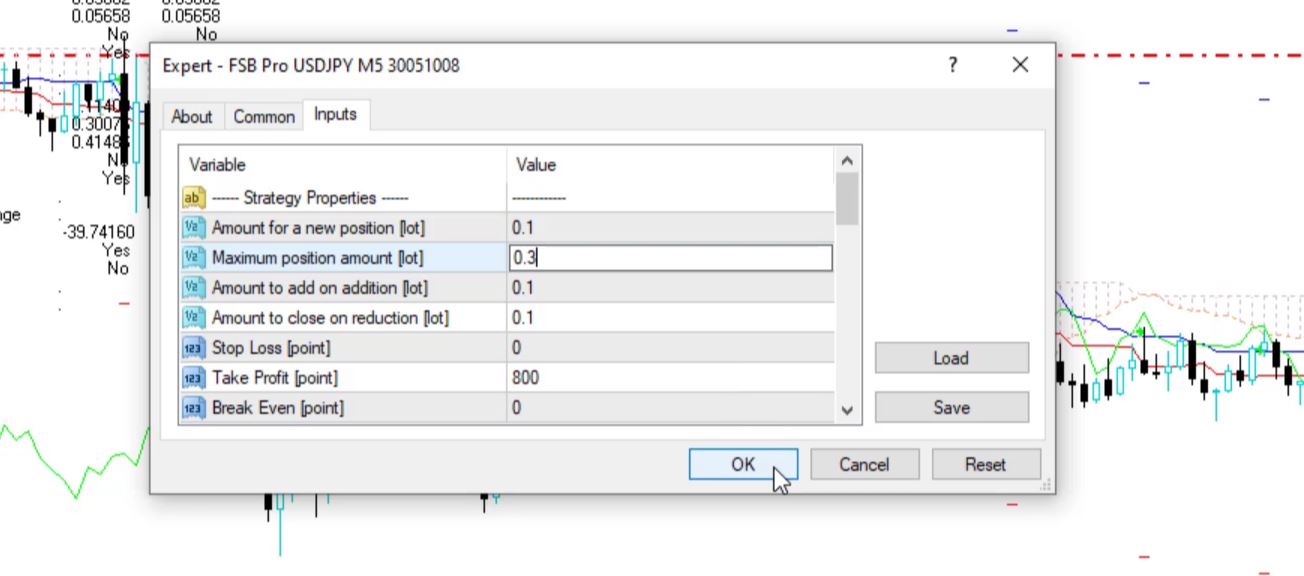This screenshot has width=1304, height=576.
Task: Select the Inputs tab
Action: pos(335,115)
